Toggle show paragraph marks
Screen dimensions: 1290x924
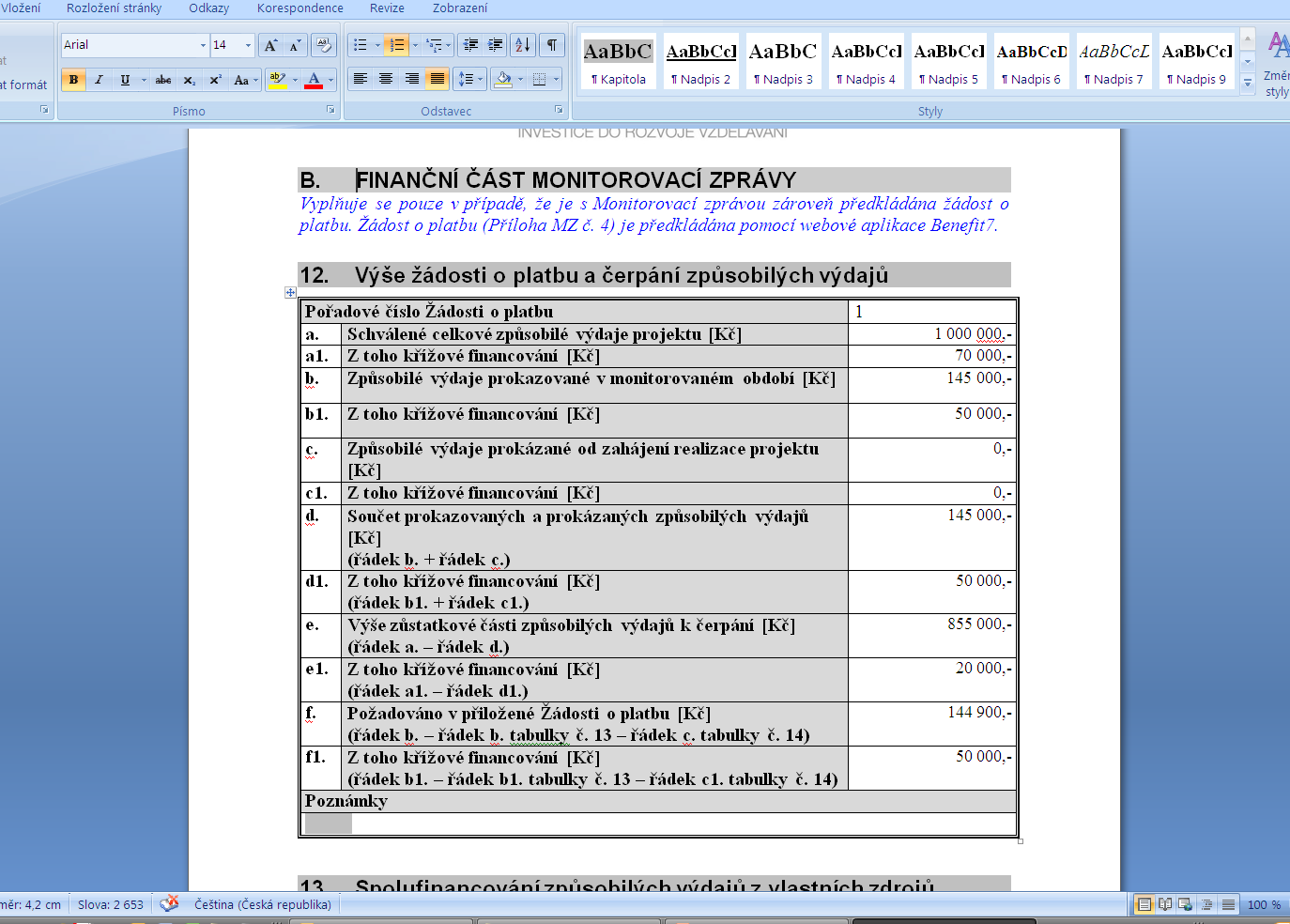point(552,45)
